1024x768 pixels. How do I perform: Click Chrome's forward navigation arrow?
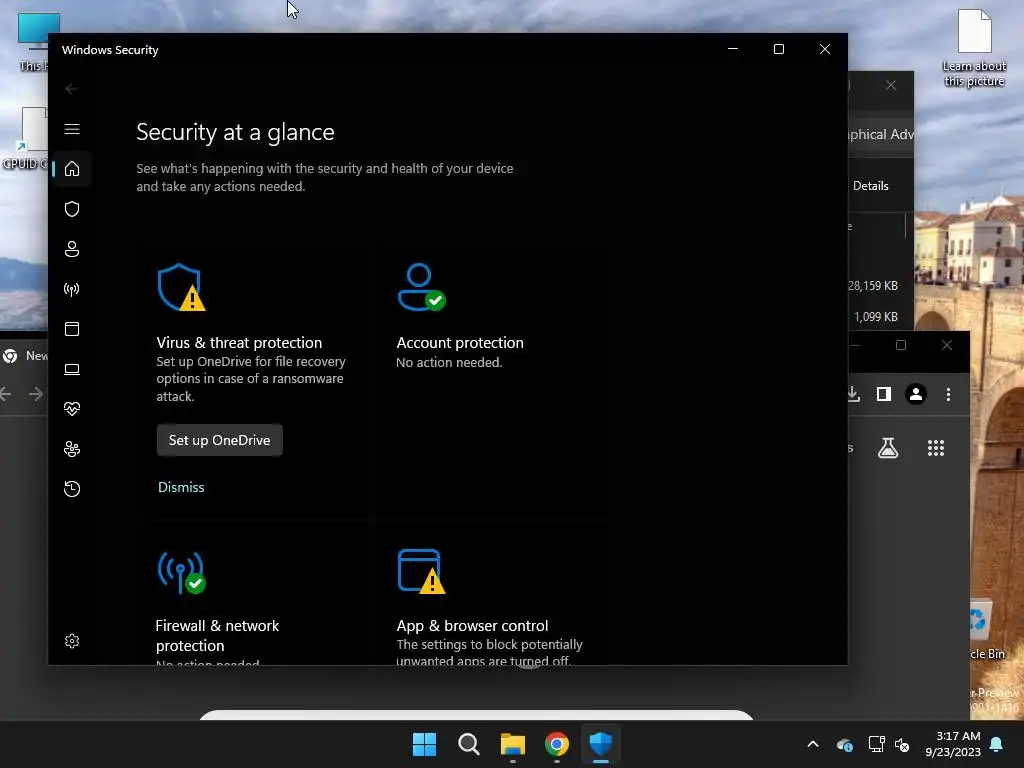pos(36,394)
